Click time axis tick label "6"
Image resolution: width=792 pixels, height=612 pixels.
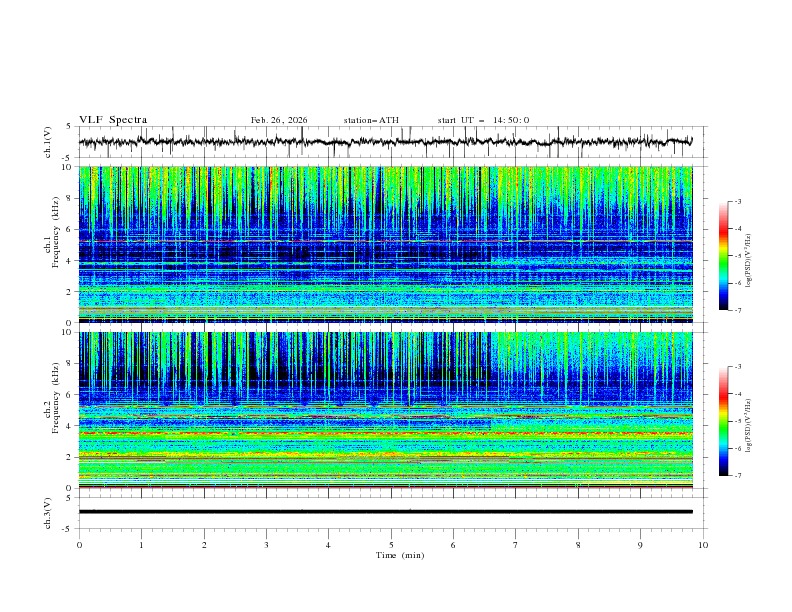pos(453,545)
